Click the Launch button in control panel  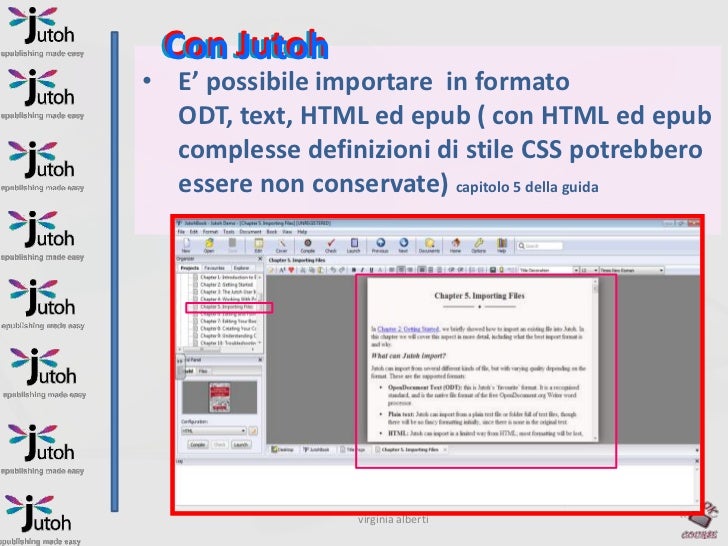pyautogui.click(x=240, y=445)
